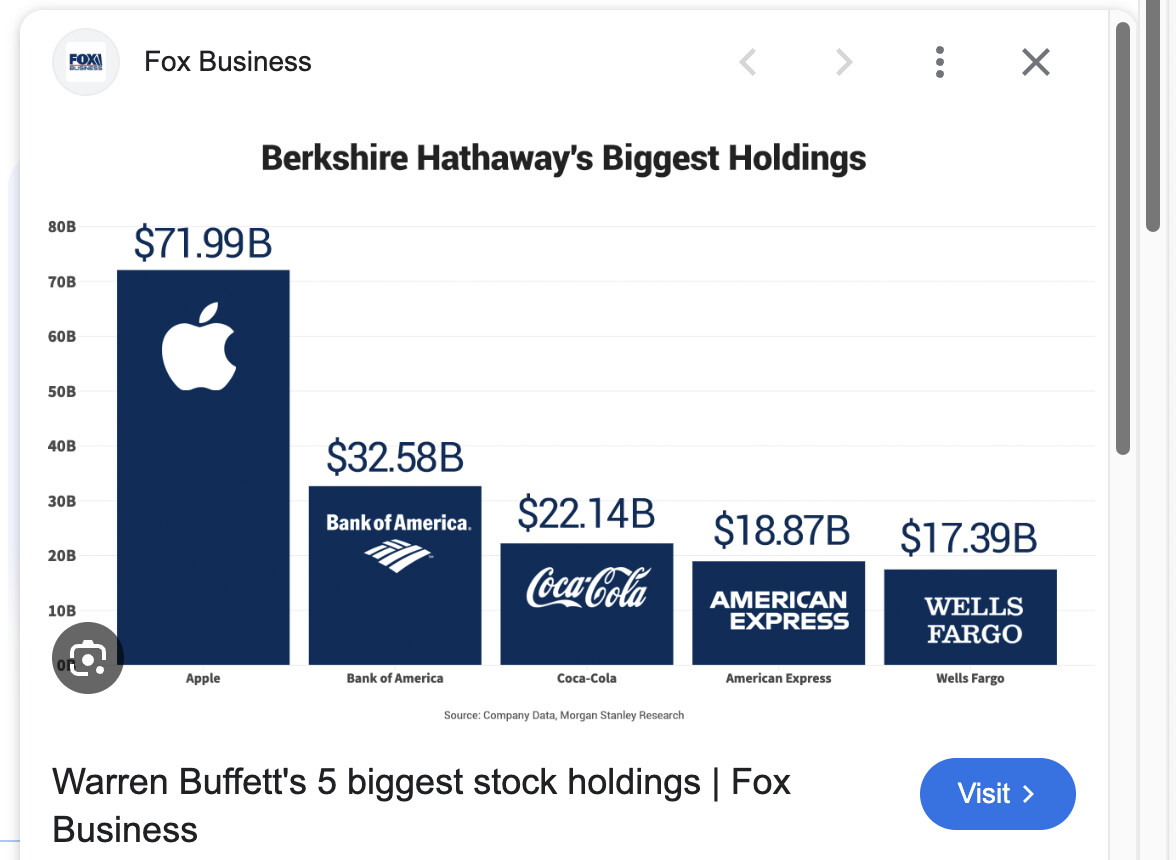This screenshot has width=1176, height=860.
Task: Select the Fox Business source label
Action: click(227, 61)
